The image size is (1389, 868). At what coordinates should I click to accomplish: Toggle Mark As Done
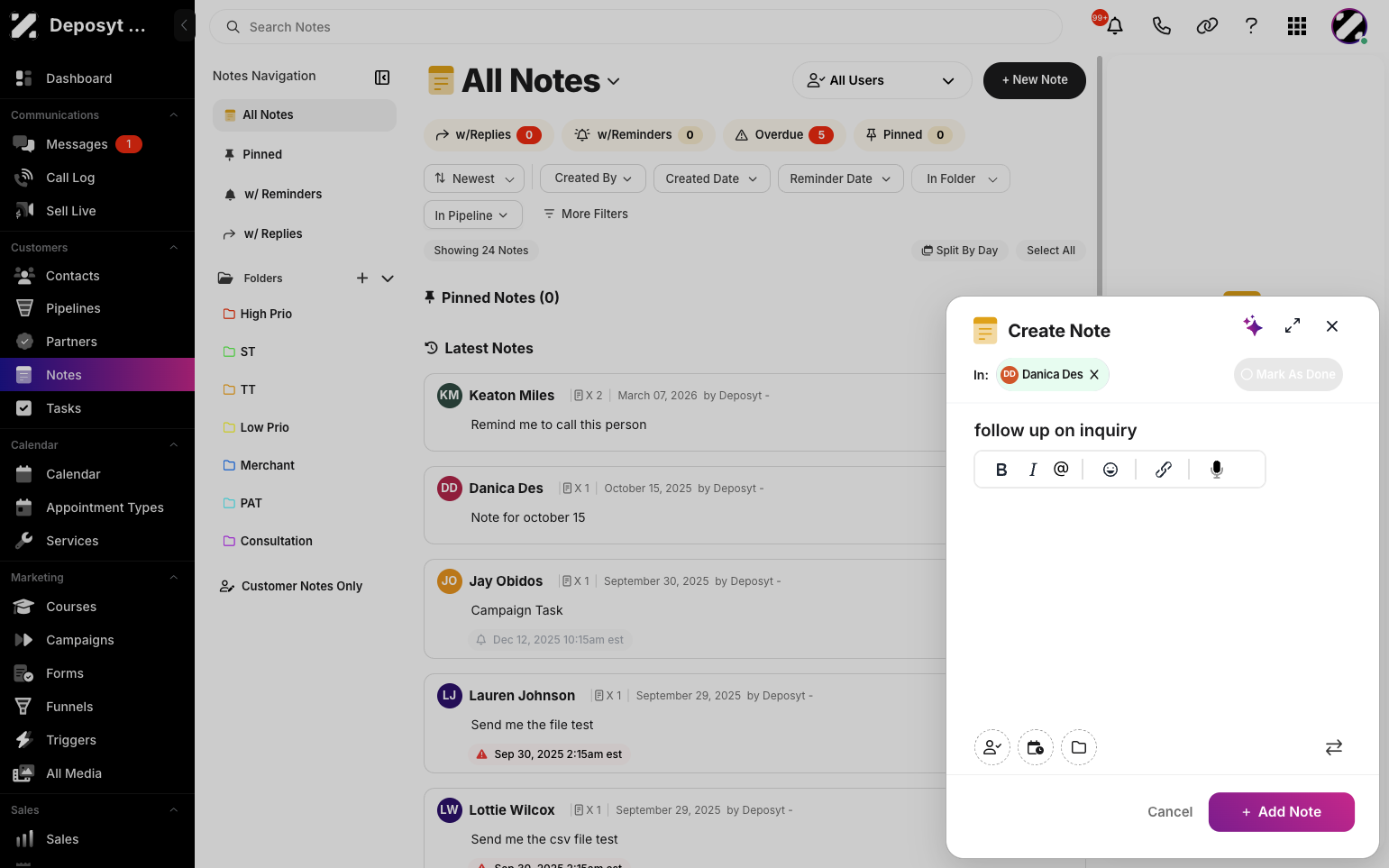[x=1288, y=375]
